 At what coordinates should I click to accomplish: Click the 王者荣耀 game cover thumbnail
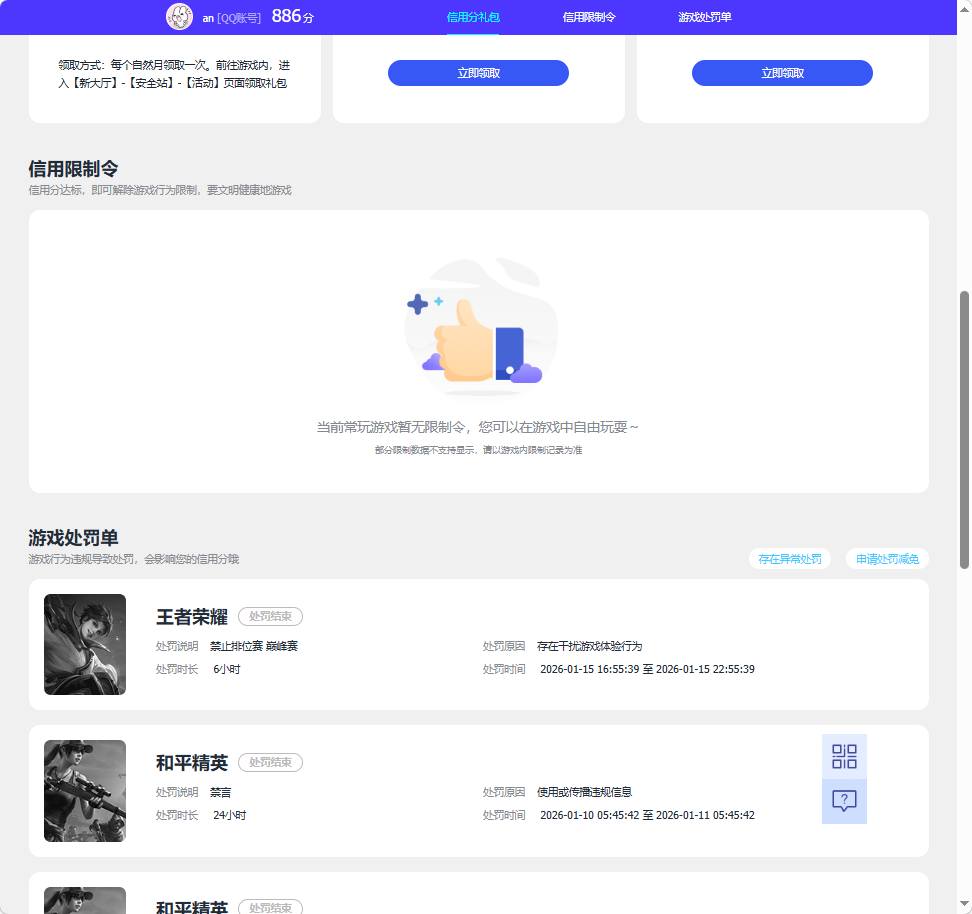[85, 644]
